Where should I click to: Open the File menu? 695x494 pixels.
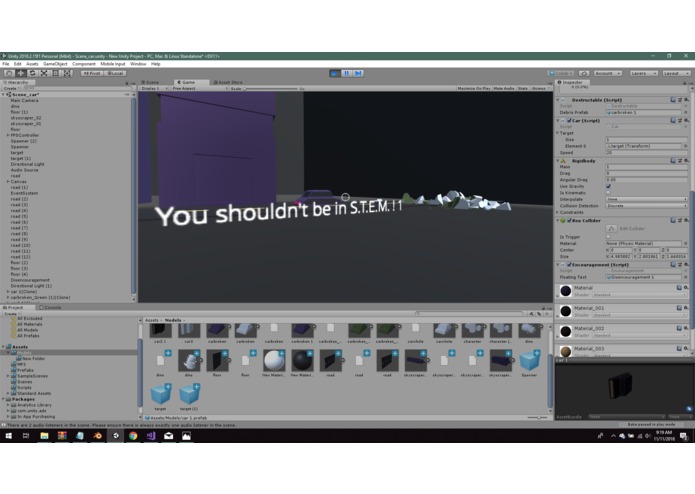pyautogui.click(x=6, y=64)
